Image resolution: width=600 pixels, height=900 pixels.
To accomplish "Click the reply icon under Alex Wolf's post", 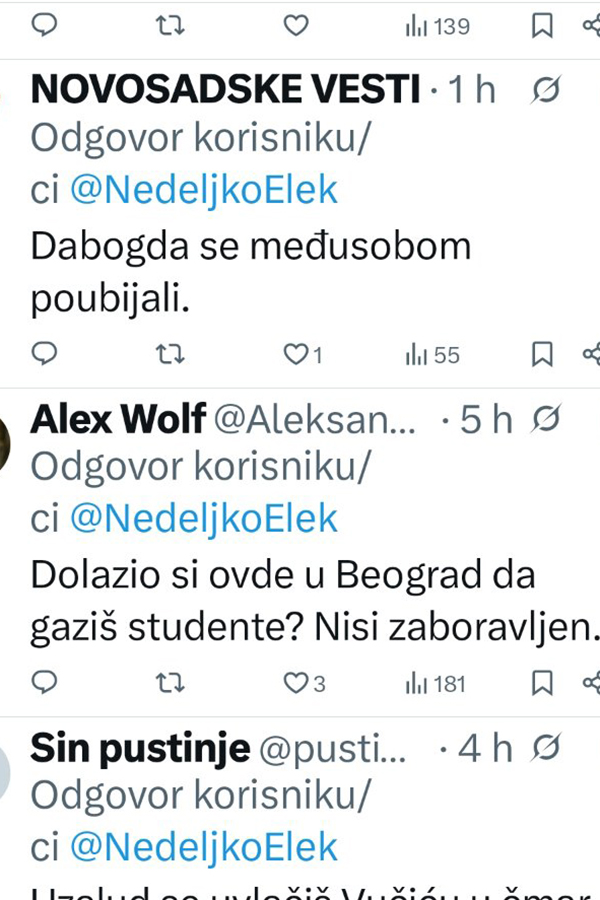I will [x=42, y=685].
